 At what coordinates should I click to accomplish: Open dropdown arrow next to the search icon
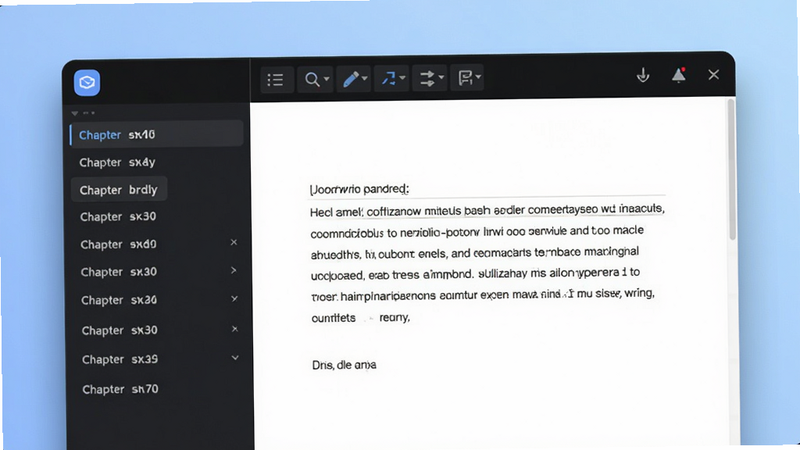point(327,79)
